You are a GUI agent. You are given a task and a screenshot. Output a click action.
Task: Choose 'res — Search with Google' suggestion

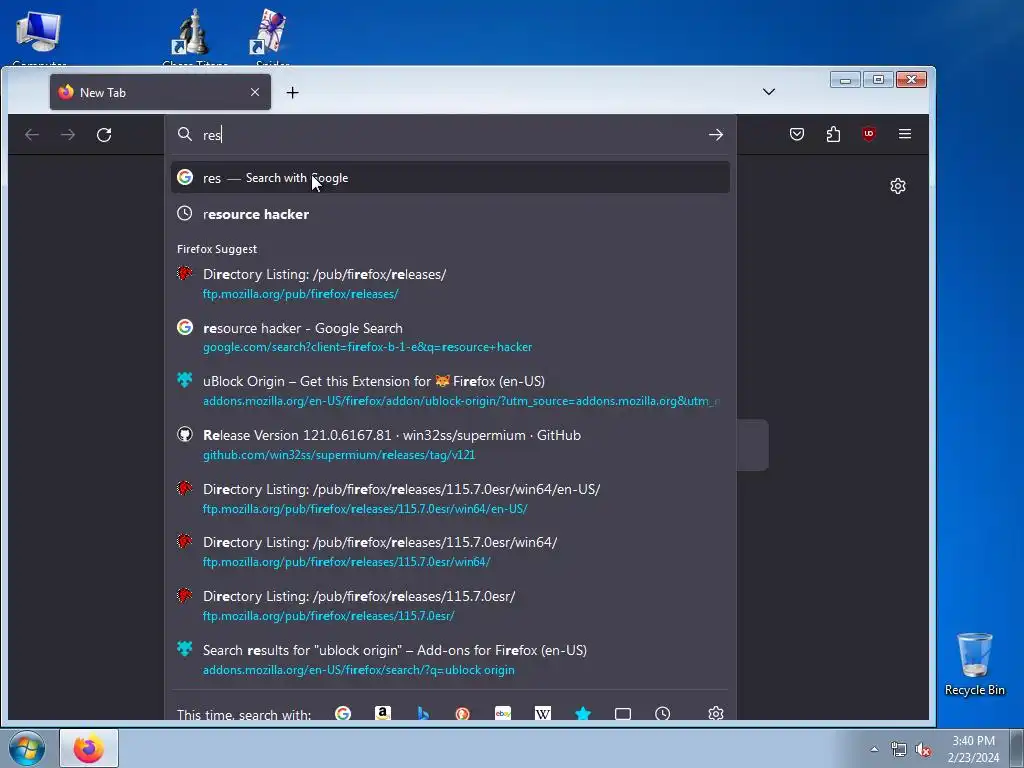450,178
